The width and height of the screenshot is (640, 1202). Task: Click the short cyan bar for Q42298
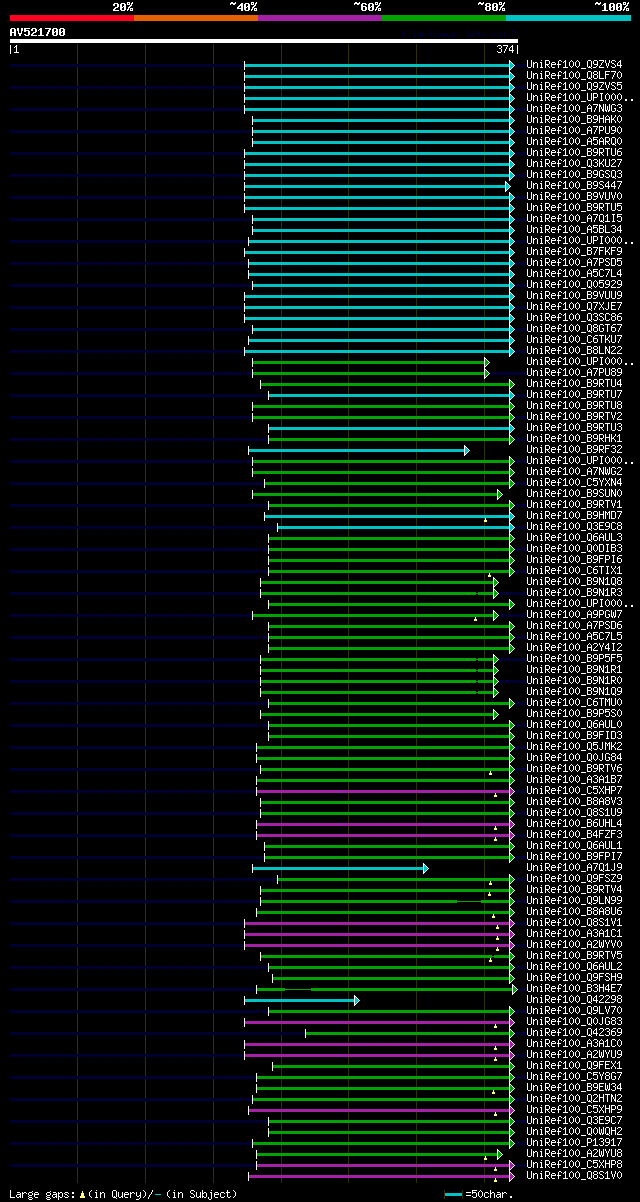[301, 1000]
